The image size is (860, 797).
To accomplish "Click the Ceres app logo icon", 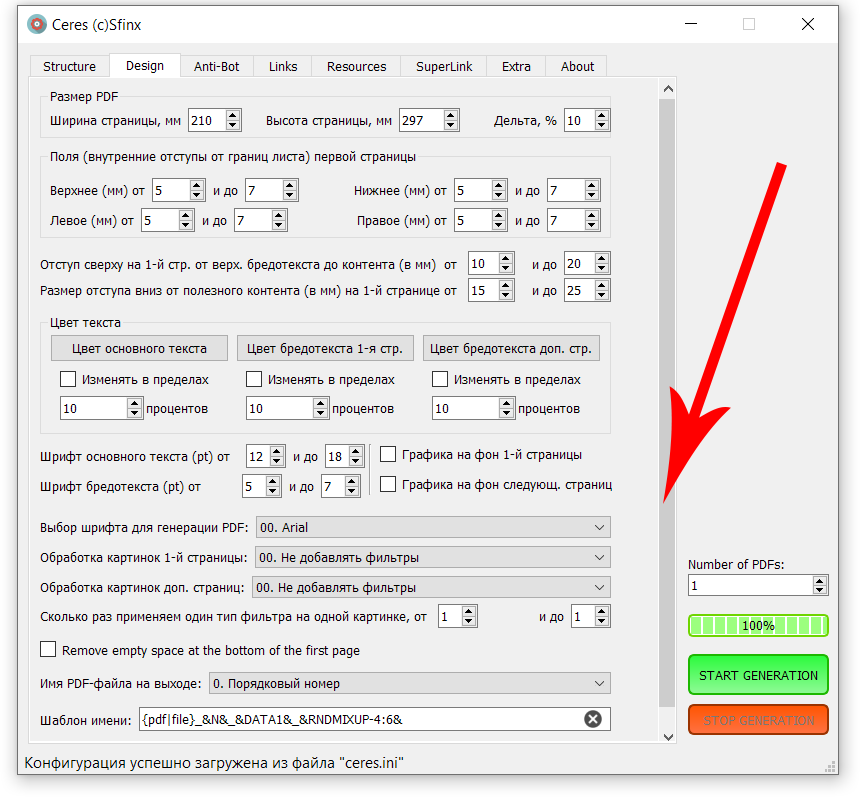I will (37, 24).
